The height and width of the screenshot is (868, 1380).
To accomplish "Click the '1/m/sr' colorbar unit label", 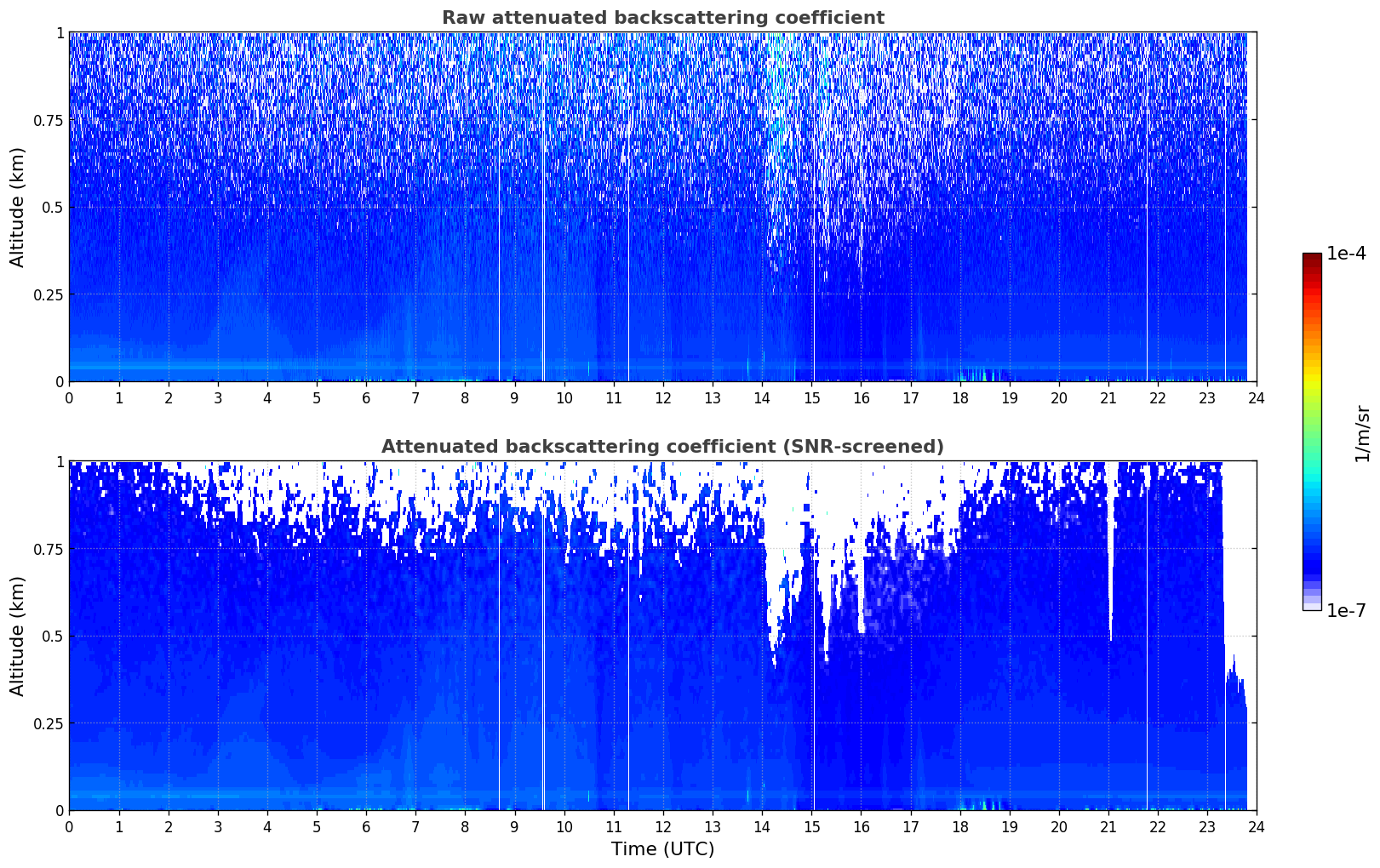I will [1362, 432].
